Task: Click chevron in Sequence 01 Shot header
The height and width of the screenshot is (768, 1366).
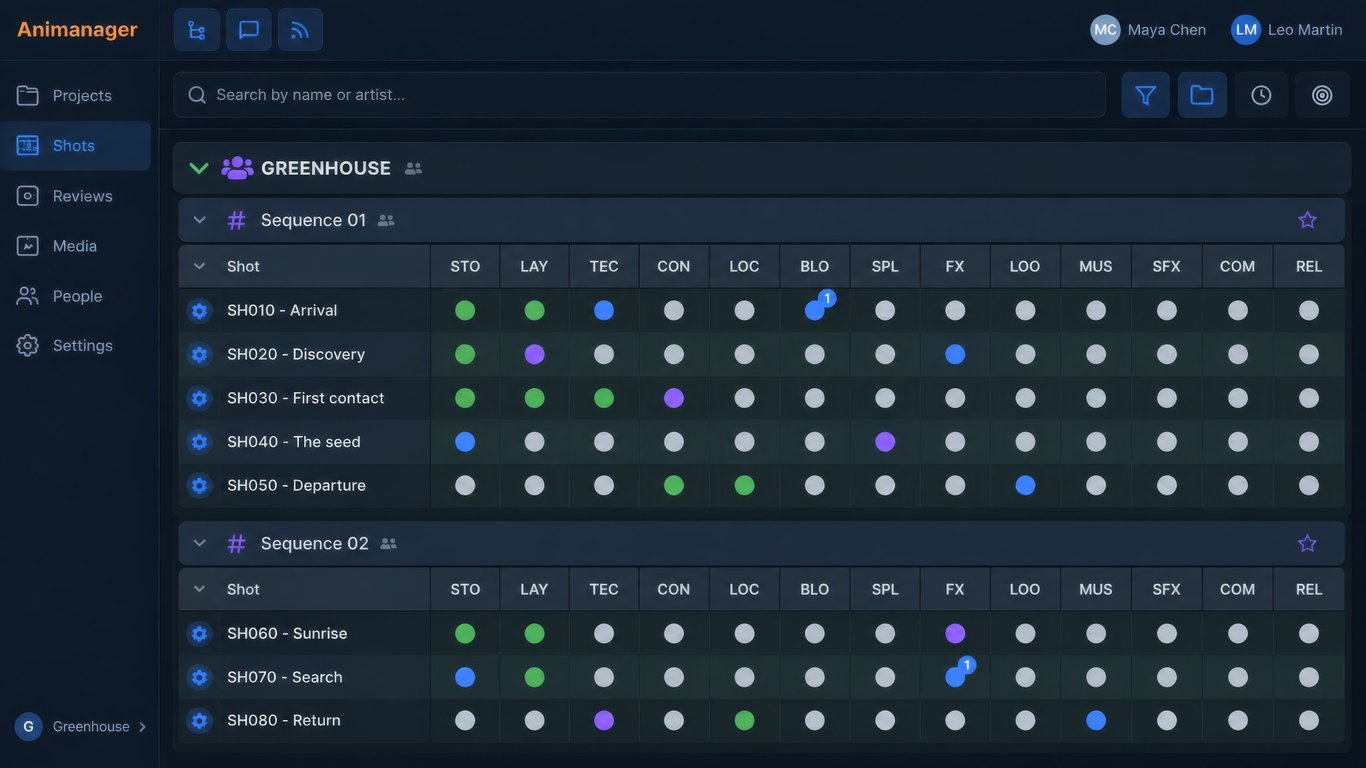Action: (199, 266)
